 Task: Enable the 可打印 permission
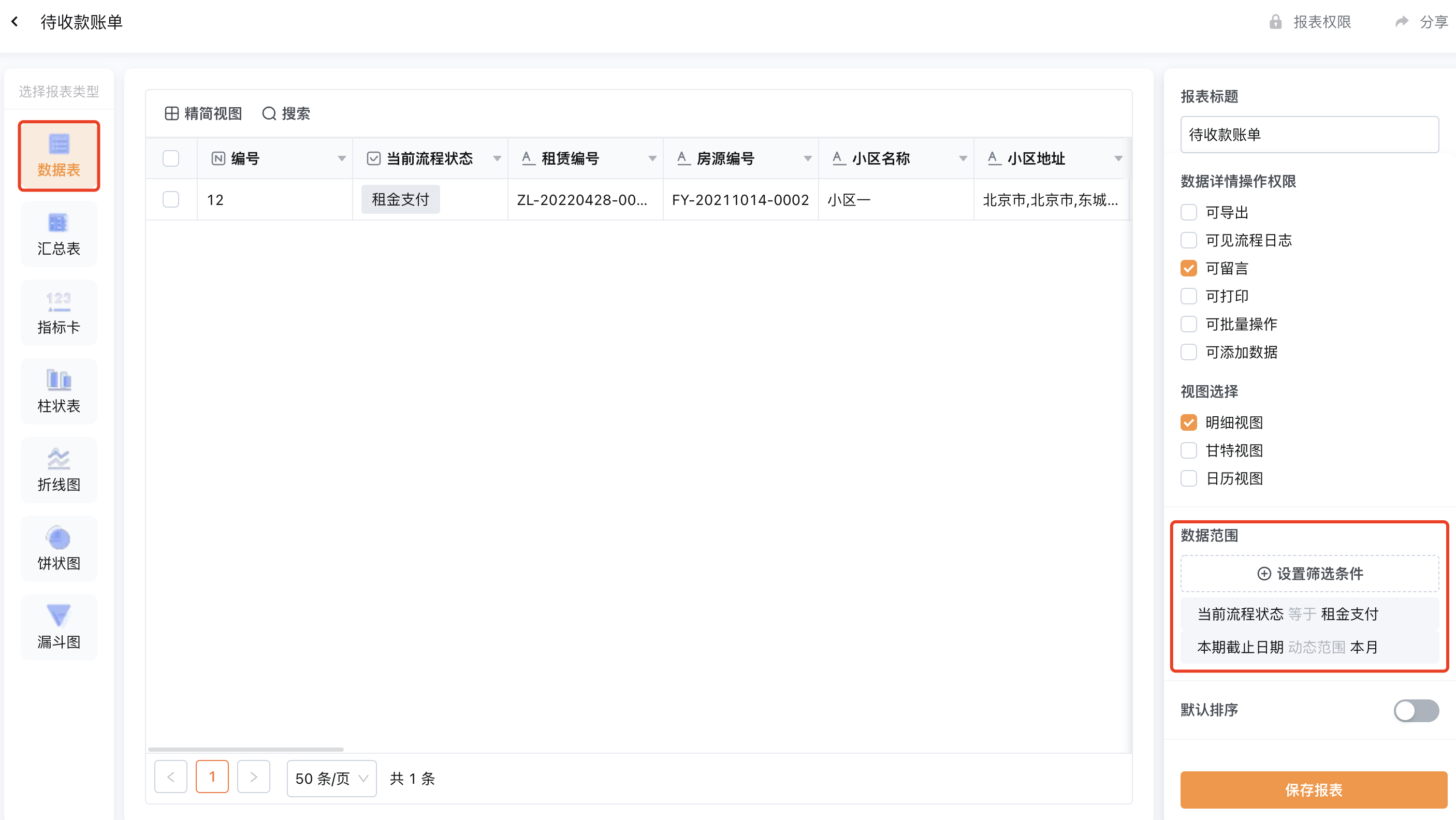(1189, 296)
